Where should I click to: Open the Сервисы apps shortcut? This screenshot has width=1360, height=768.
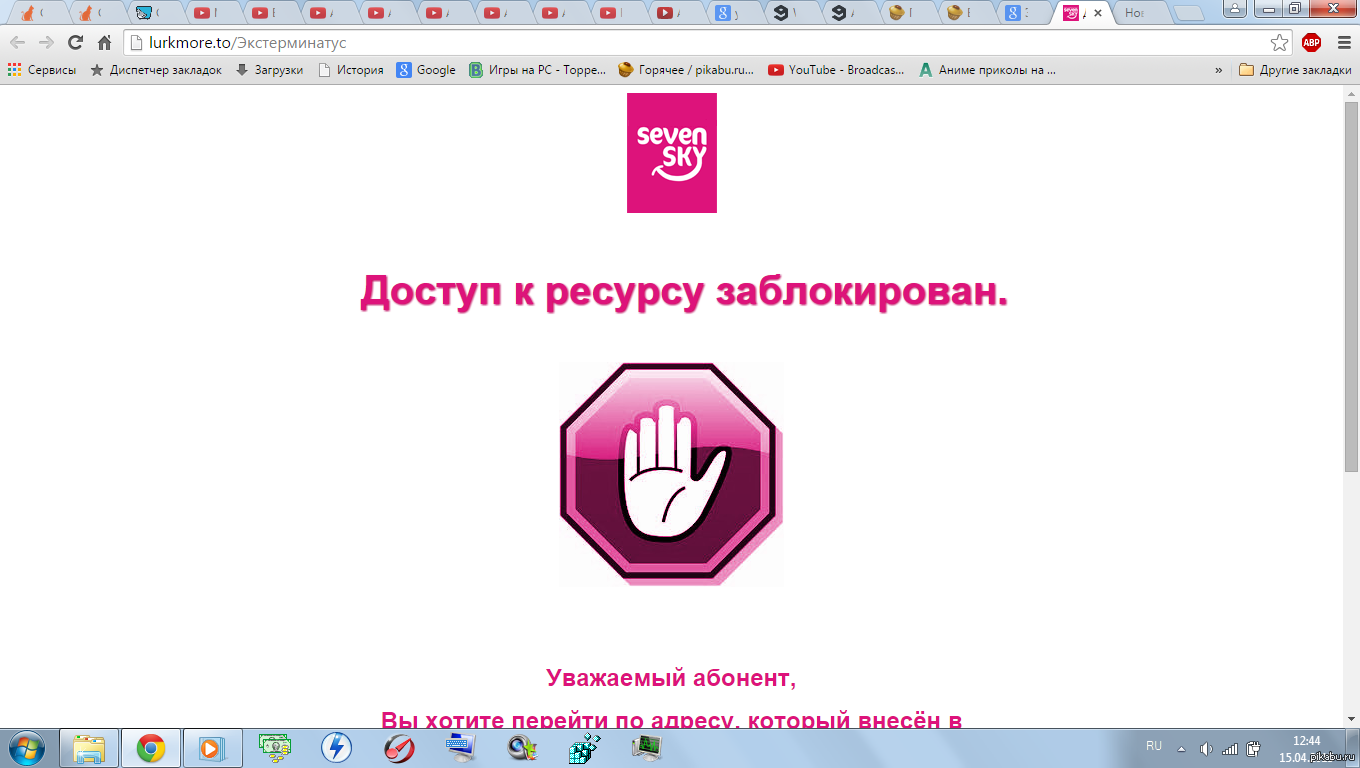42,70
